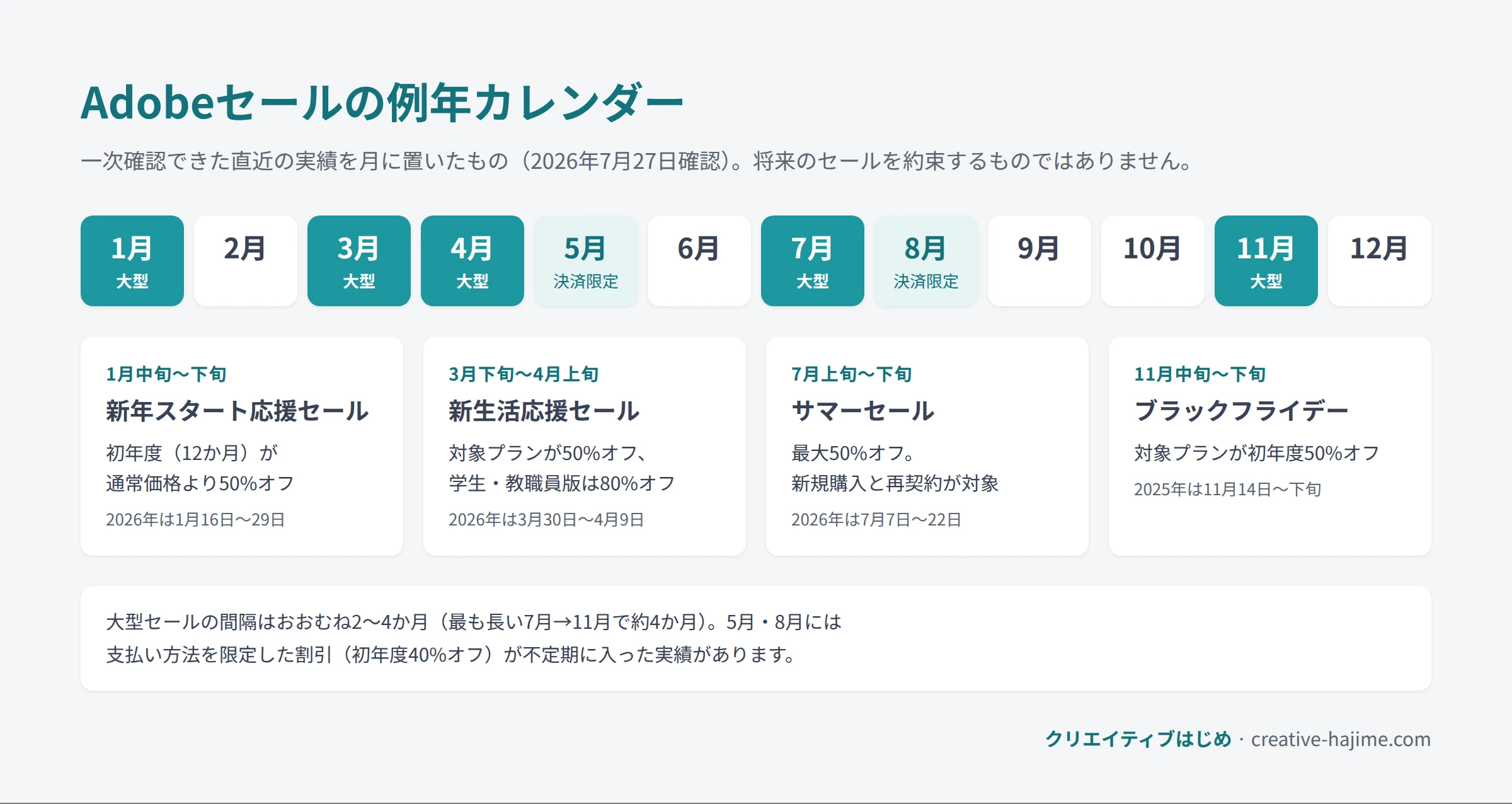The height and width of the screenshot is (804, 1512).
Task: Click the text 対象プランが初年度50%オフ
Action: click(1257, 453)
